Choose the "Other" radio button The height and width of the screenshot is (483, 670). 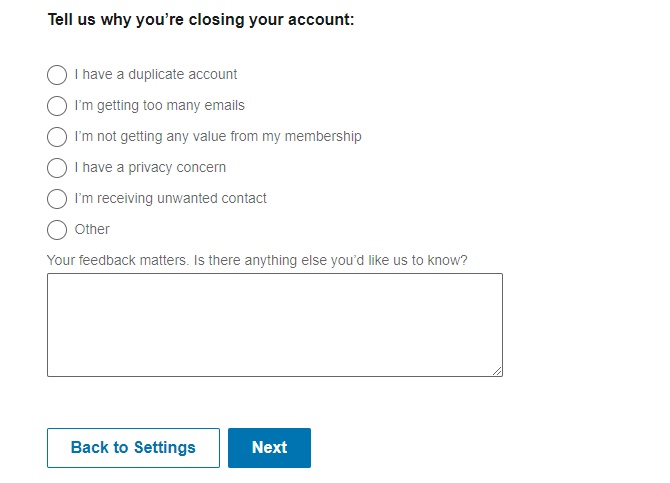click(57, 230)
